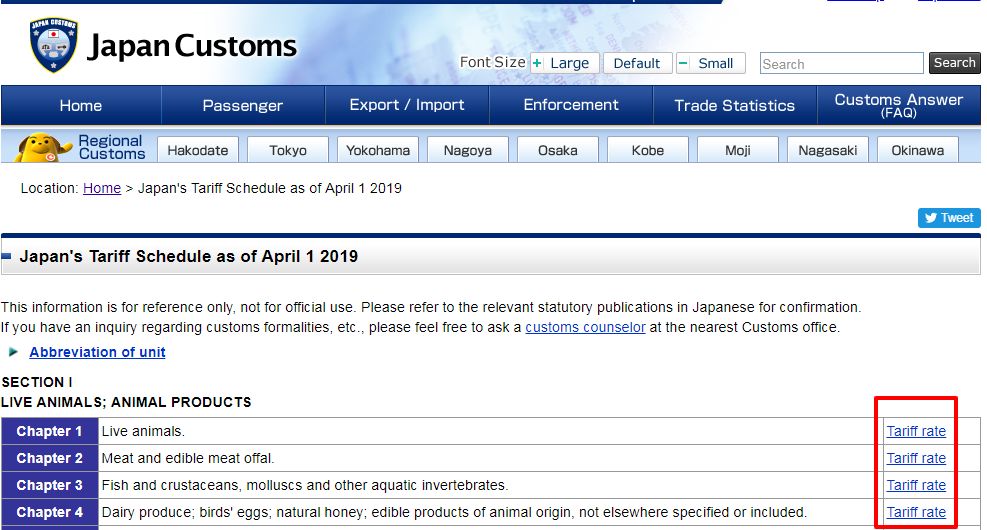Click the Home breadcrumb link
The width and height of the screenshot is (987, 530).
click(102, 188)
